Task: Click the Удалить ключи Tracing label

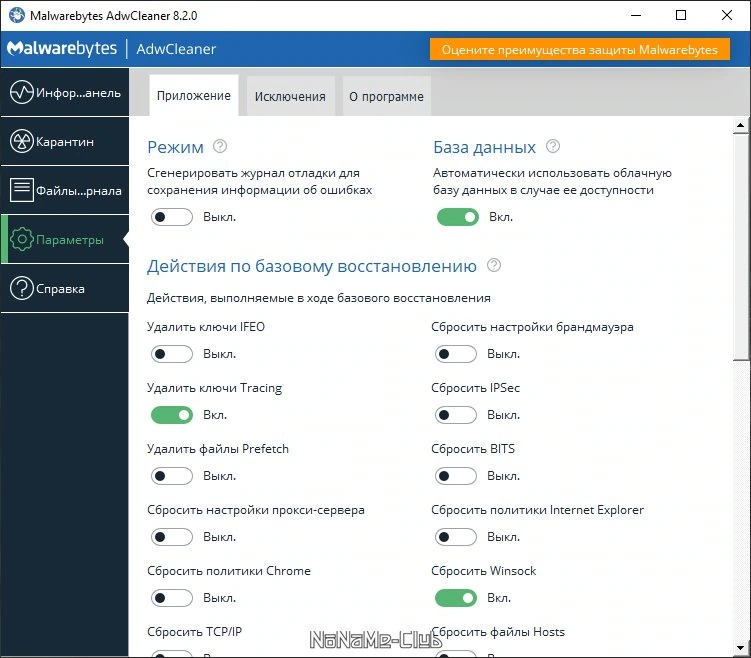Action: click(215, 388)
